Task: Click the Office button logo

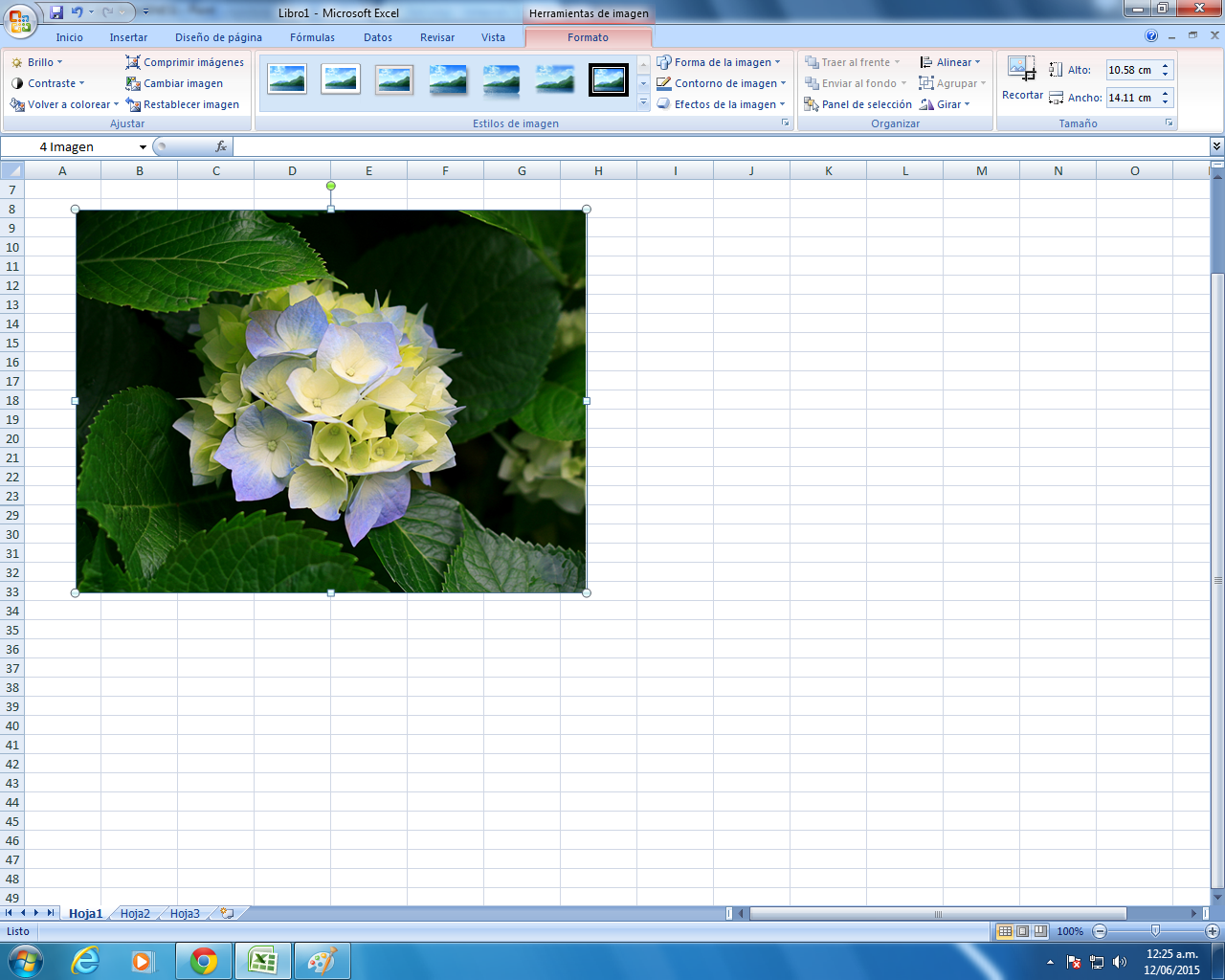Action: pyautogui.click(x=19, y=19)
